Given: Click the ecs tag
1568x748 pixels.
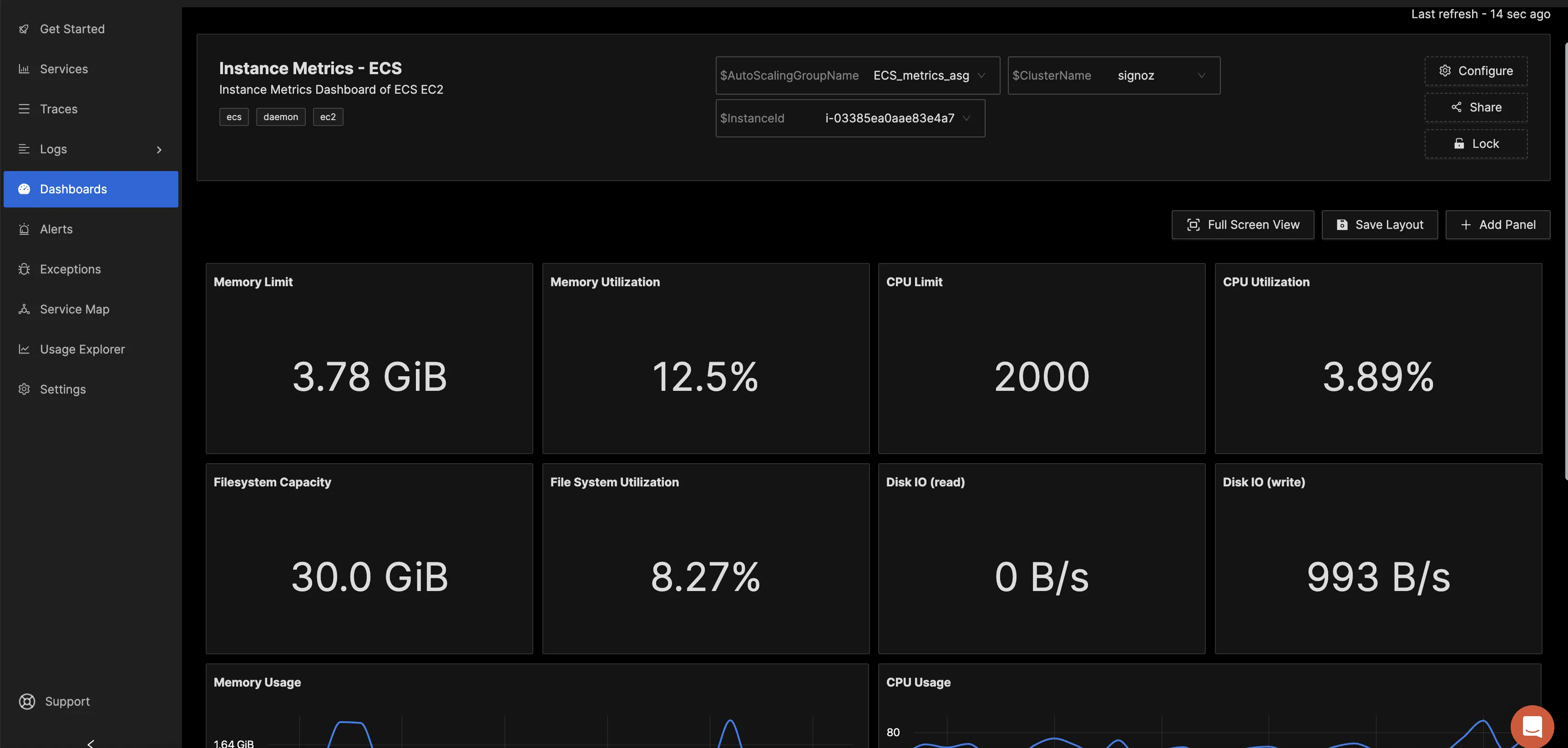Looking at the screenshot, I should [x=234, y=117].
